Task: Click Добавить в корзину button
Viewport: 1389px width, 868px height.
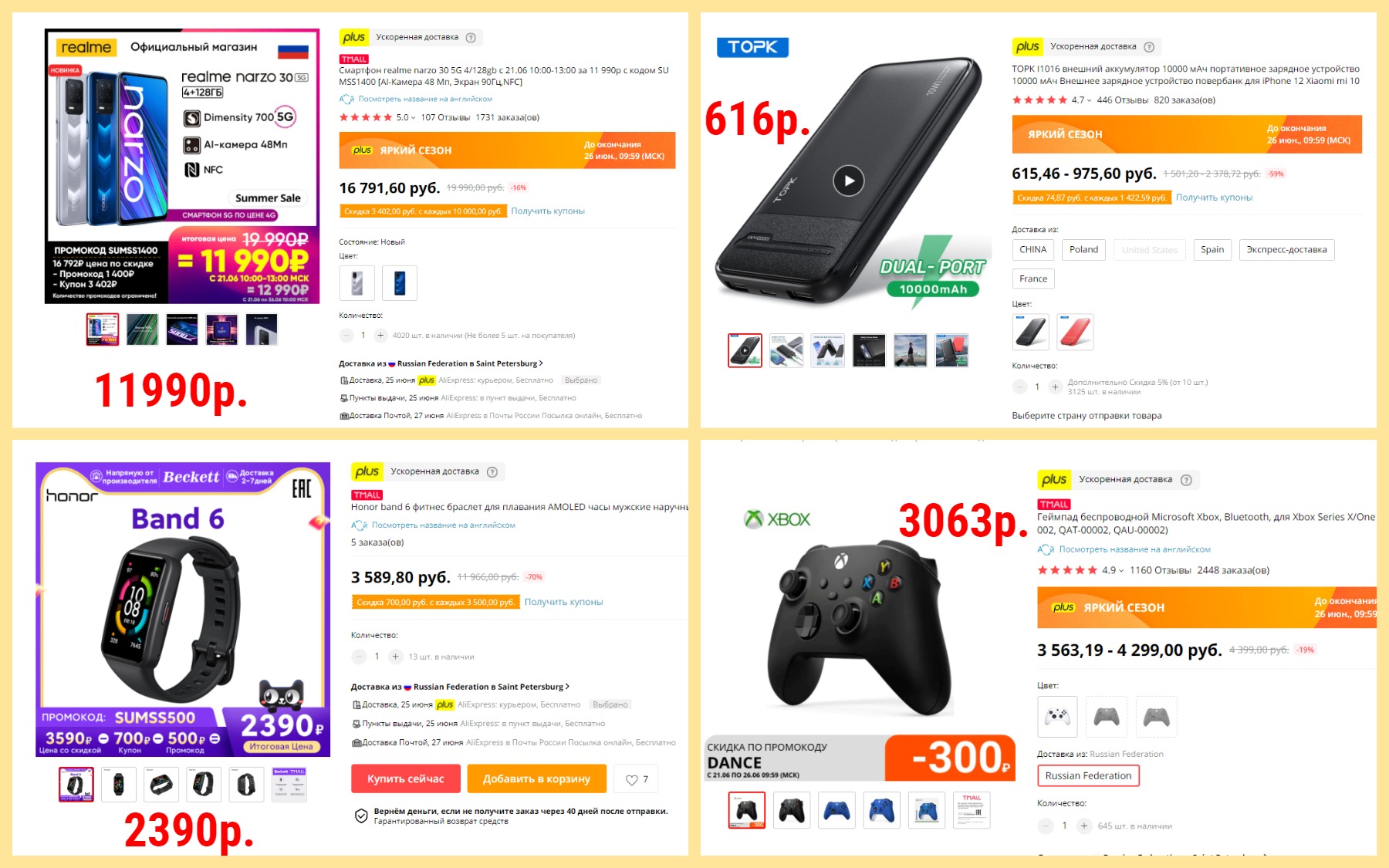Action: point(536,778)
